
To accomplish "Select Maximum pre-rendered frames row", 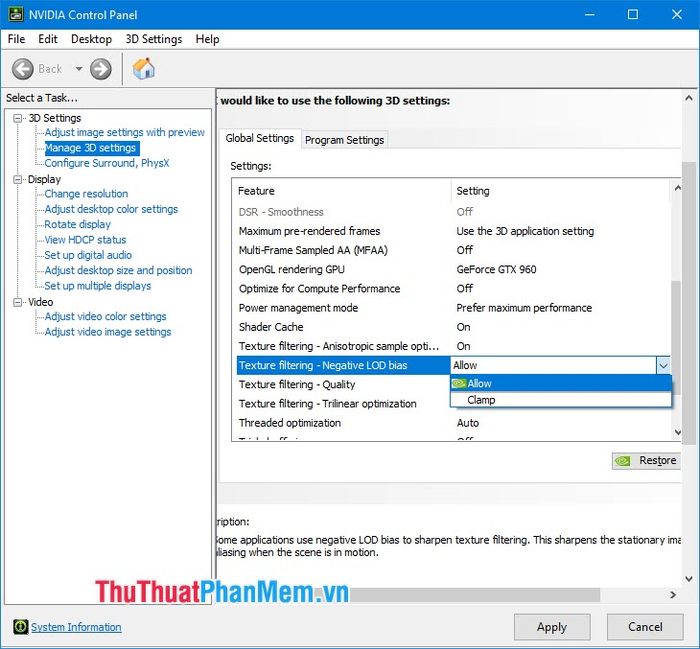I will click(x=451, y=231).
